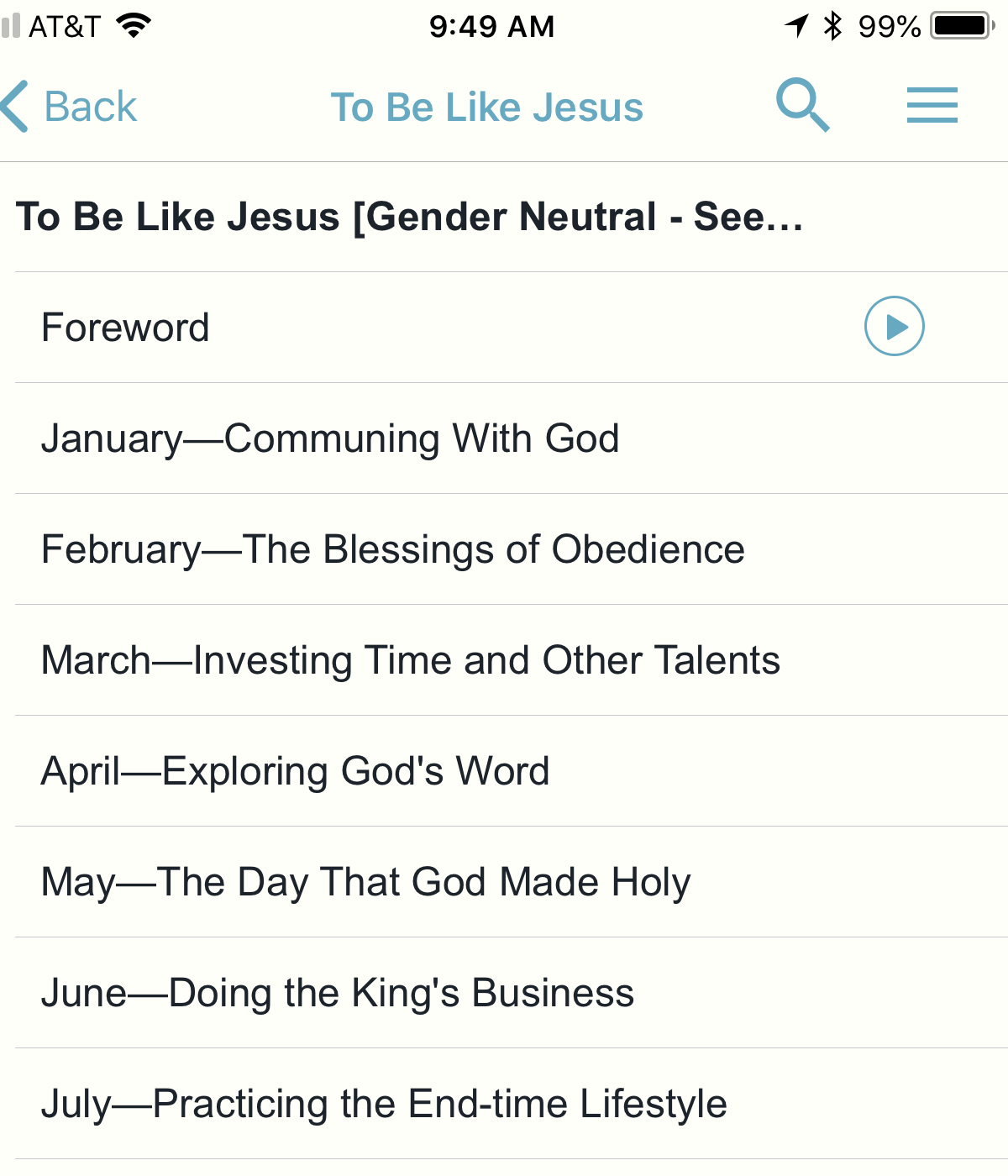Play the Foreword audio

coord(894,326)
